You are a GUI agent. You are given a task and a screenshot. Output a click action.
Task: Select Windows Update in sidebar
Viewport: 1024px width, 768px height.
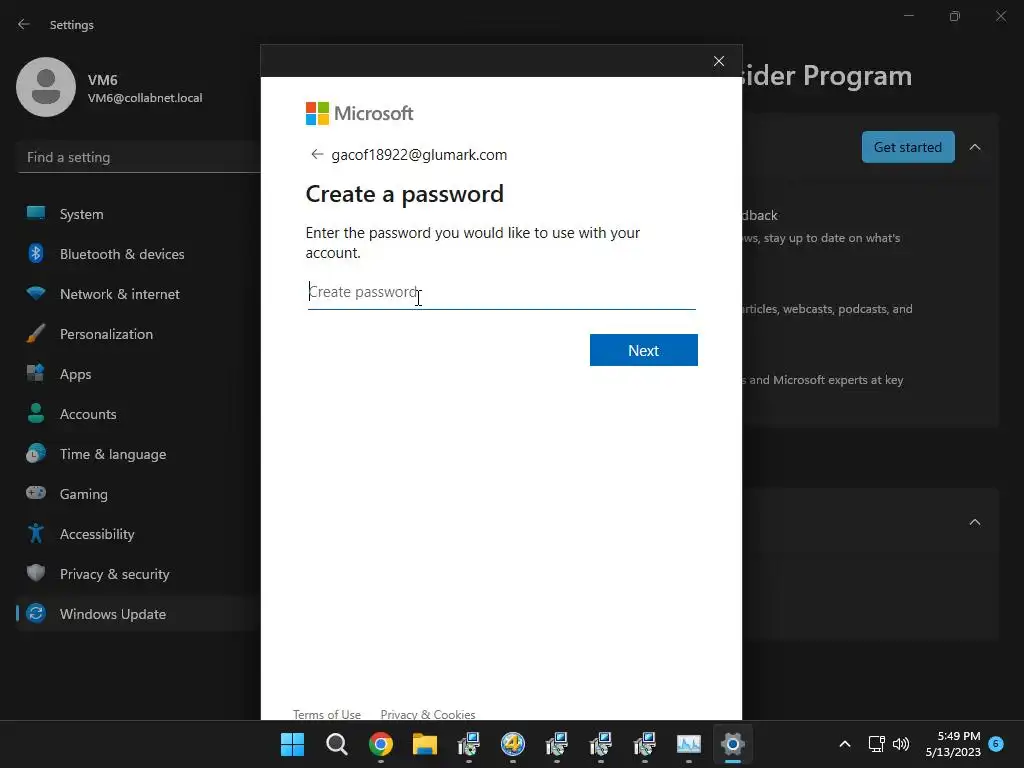tap(138, 614)
